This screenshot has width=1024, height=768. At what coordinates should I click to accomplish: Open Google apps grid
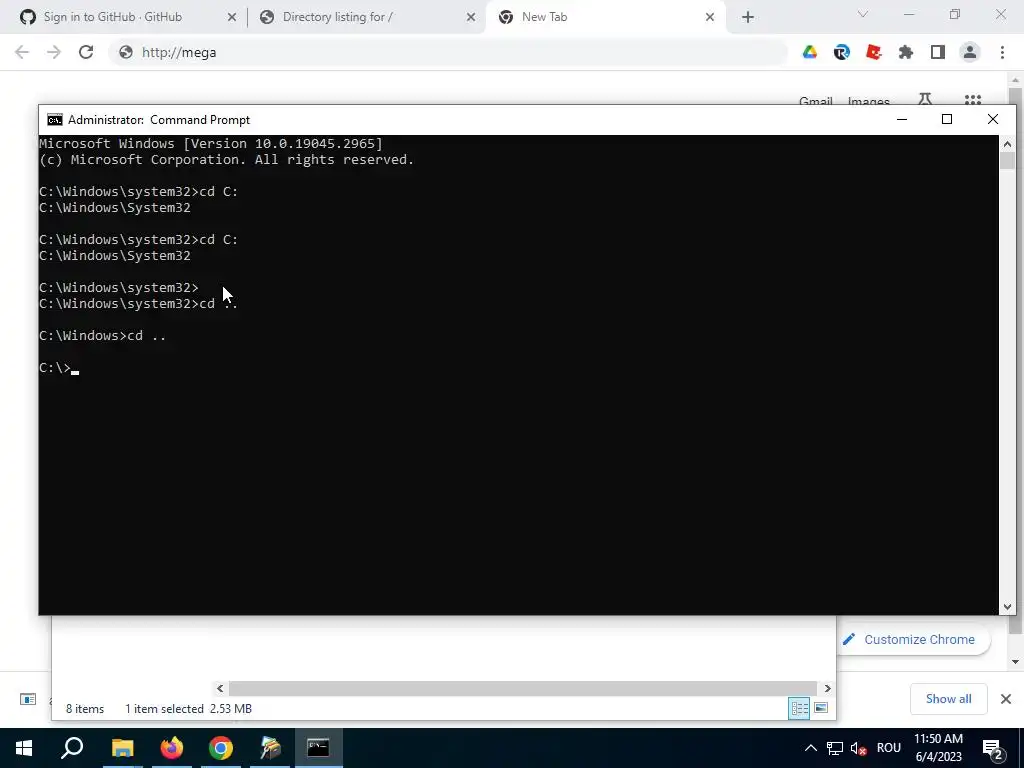pos(973,100)
